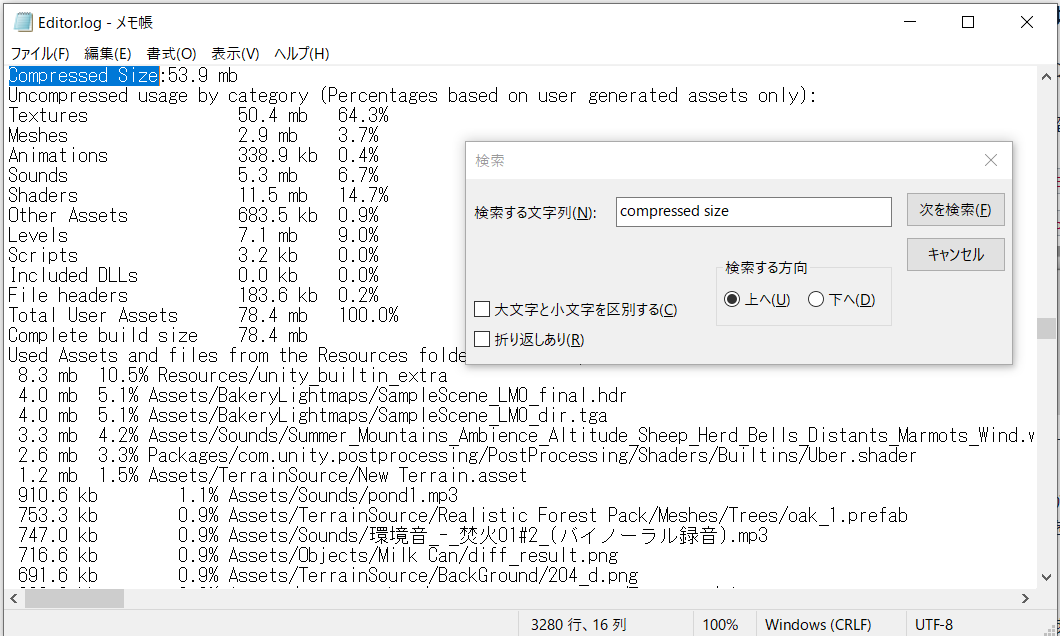Screen dimensions: 1060x636
Task: Click the horizontal scrollbar right arrow
Action: [1026, 598]
